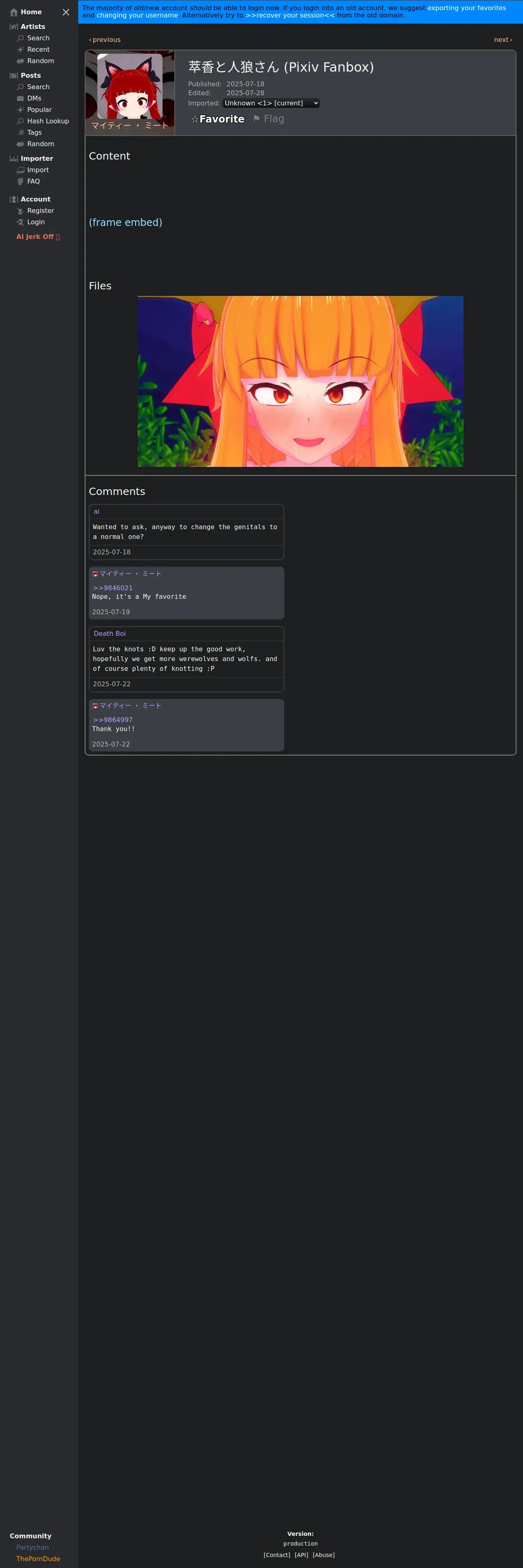
Task: Click dice icon beside Posts Random
Action: coord(21,144)
